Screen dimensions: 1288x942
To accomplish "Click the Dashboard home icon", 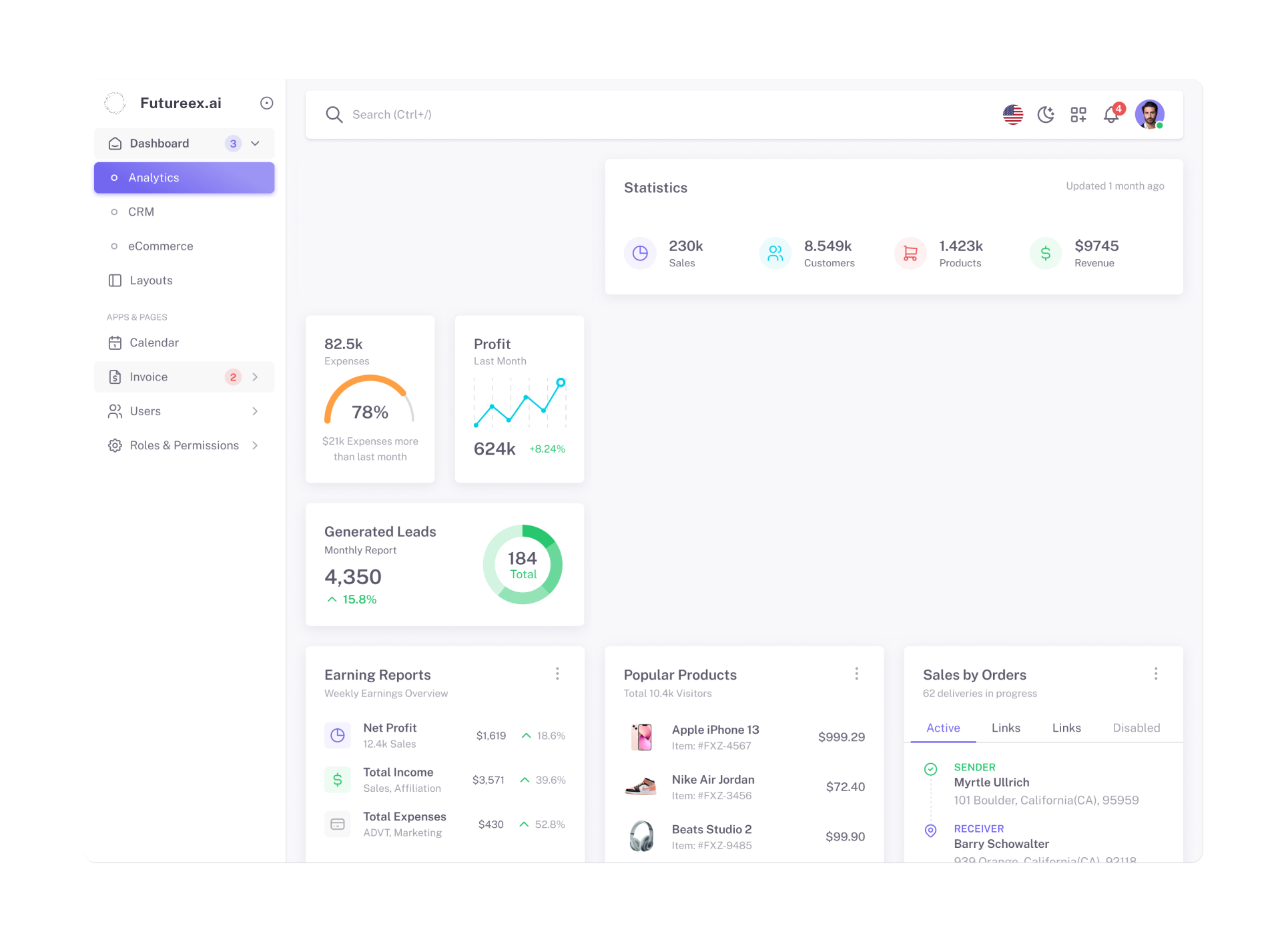I will 115,144.
